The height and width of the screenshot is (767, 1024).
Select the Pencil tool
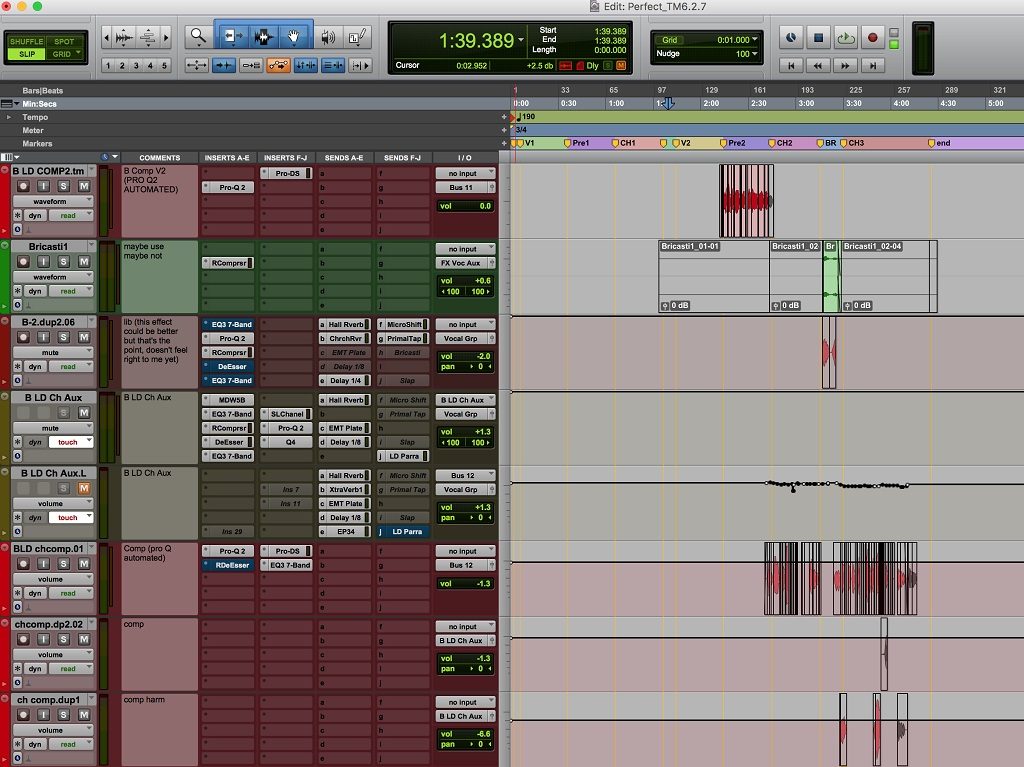coord(358,37)
